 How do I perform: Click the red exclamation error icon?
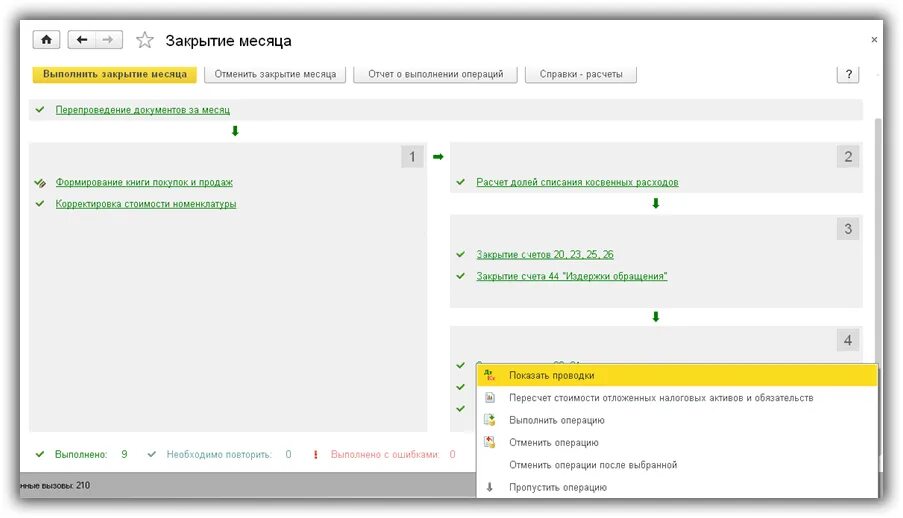click(x=316, y=455)
